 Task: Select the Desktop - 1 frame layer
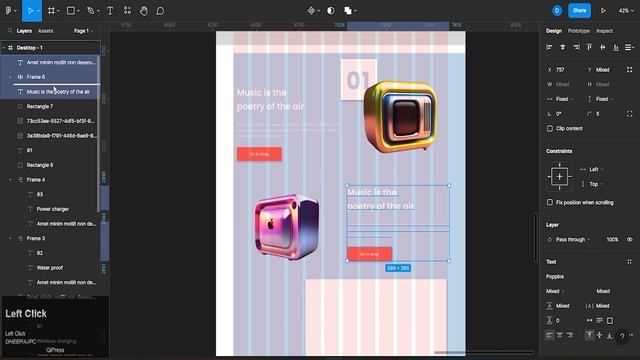pos(51,48)
